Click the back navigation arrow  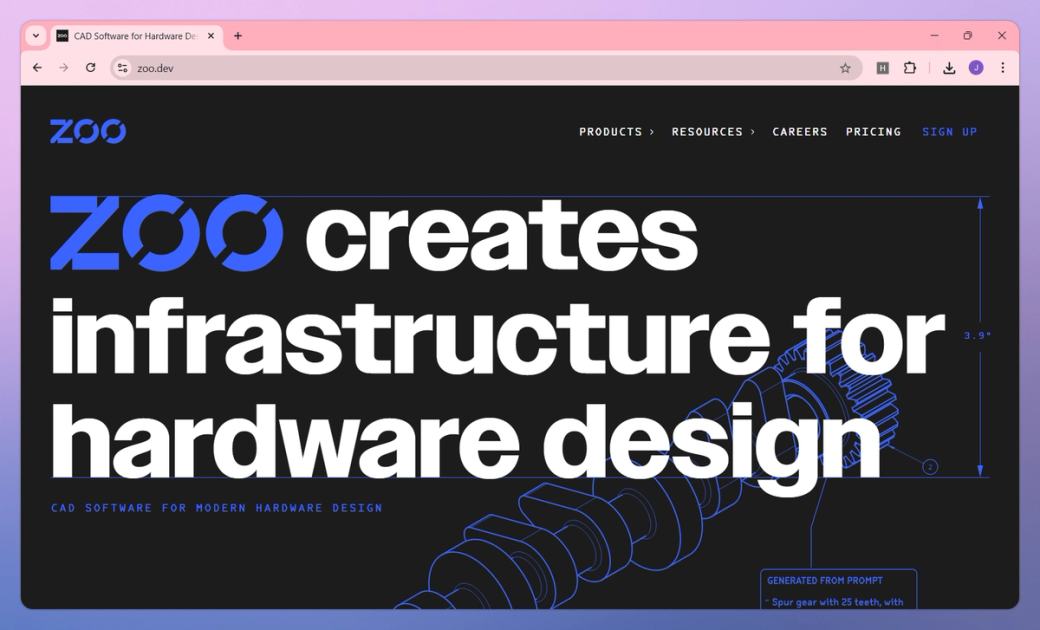click(x=37, y=67)
